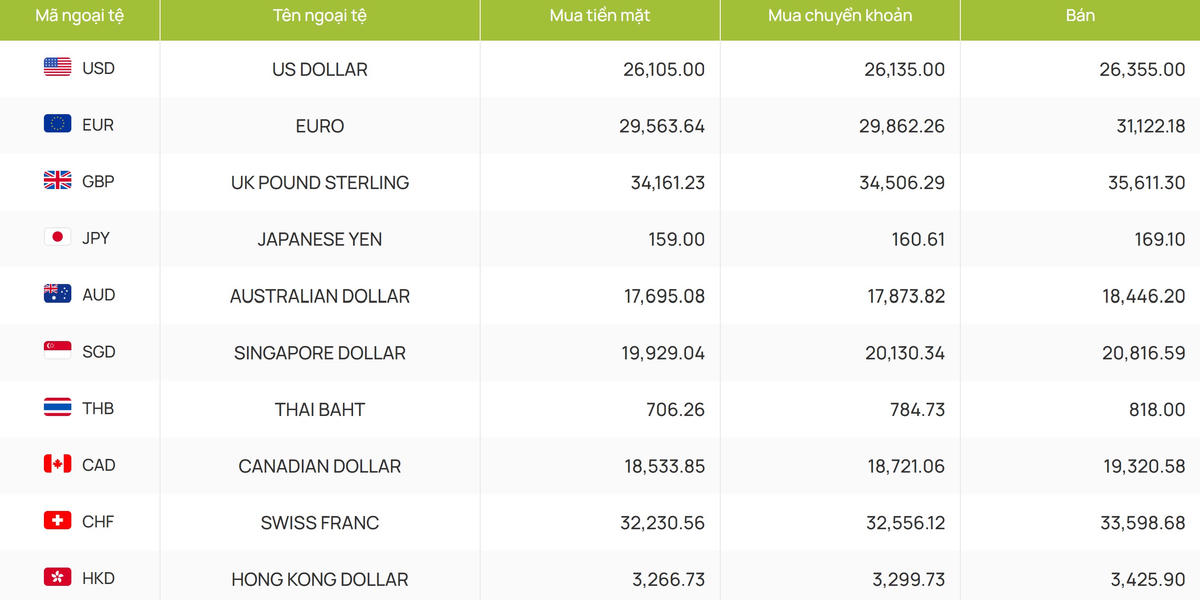Click the US DOLLAR currency name
The image size is (1200, 600).
[320, 69]
